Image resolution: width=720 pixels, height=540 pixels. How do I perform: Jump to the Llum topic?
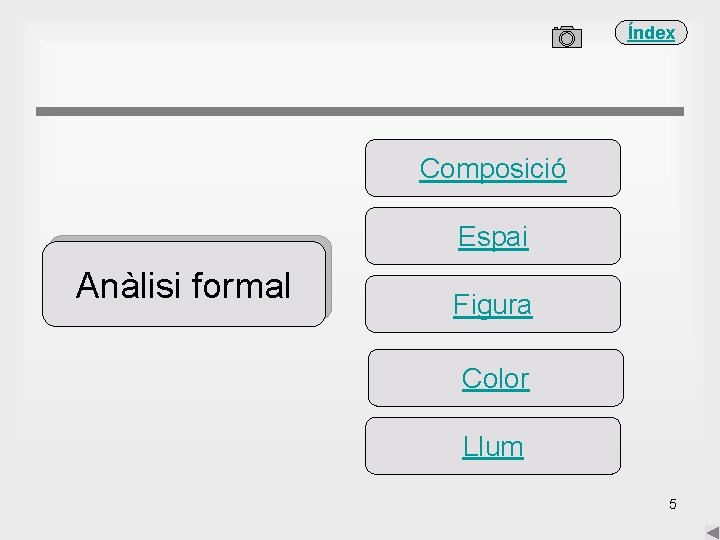(493, 446)
